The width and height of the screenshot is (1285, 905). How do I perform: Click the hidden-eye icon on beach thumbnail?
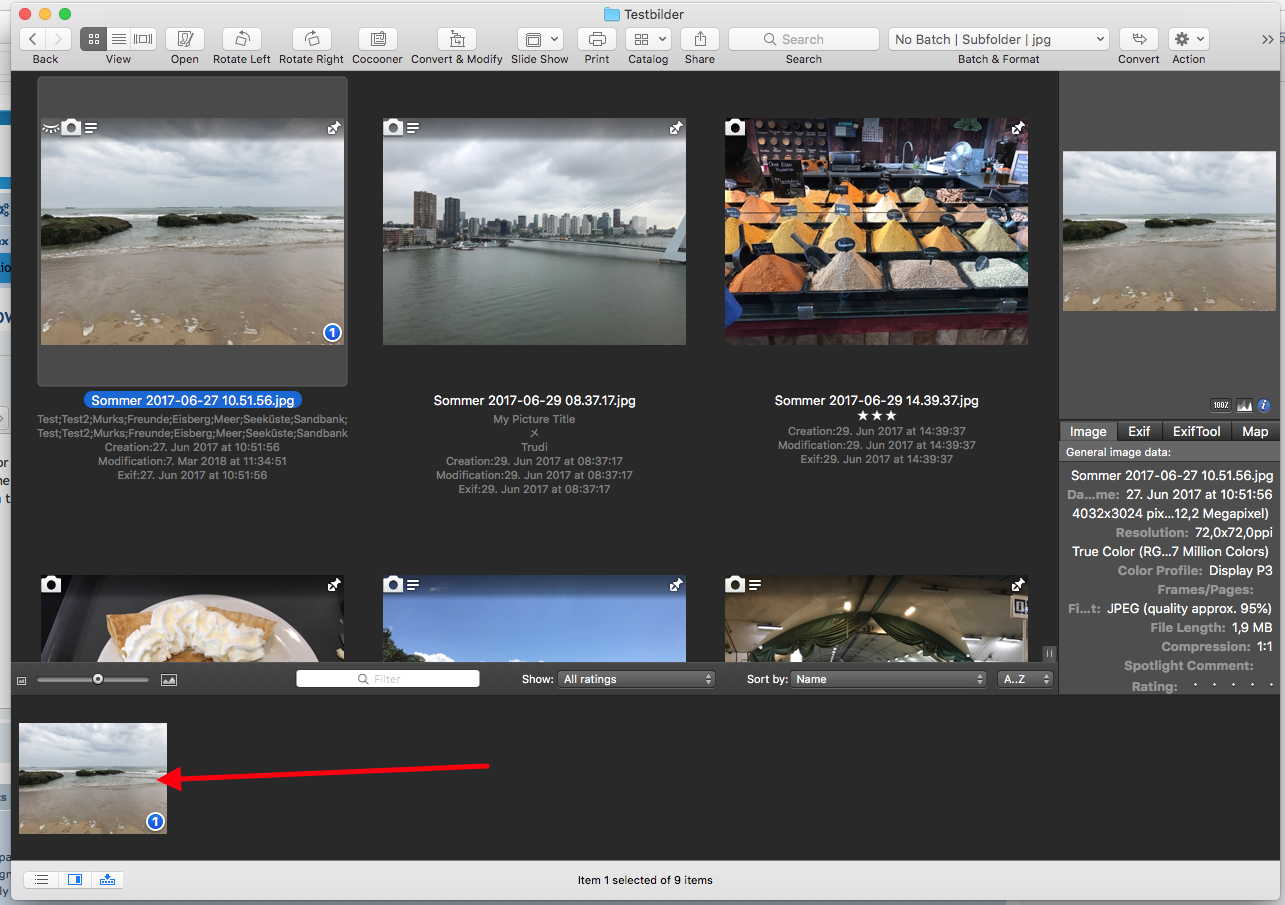point(51,128)
